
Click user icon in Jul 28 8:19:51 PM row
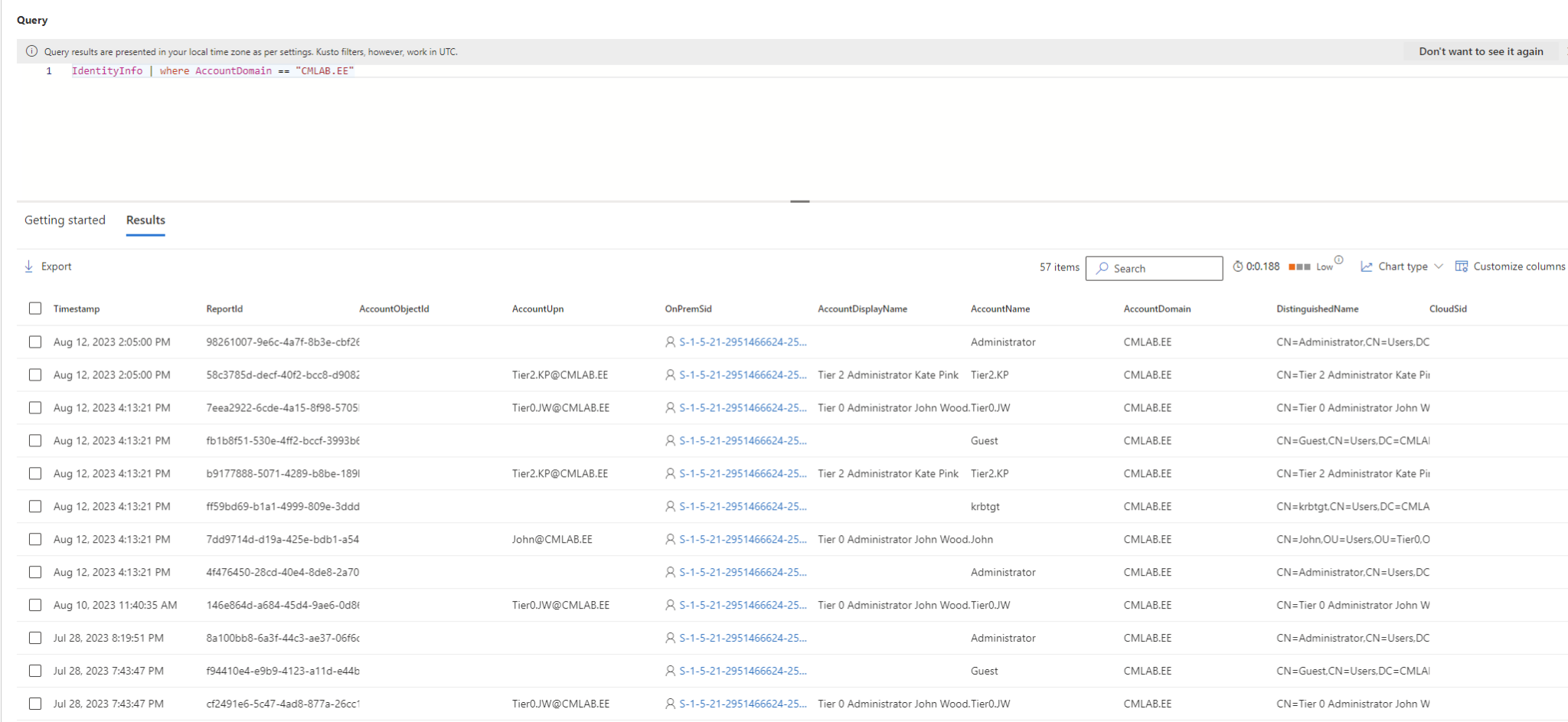[671, 639]
